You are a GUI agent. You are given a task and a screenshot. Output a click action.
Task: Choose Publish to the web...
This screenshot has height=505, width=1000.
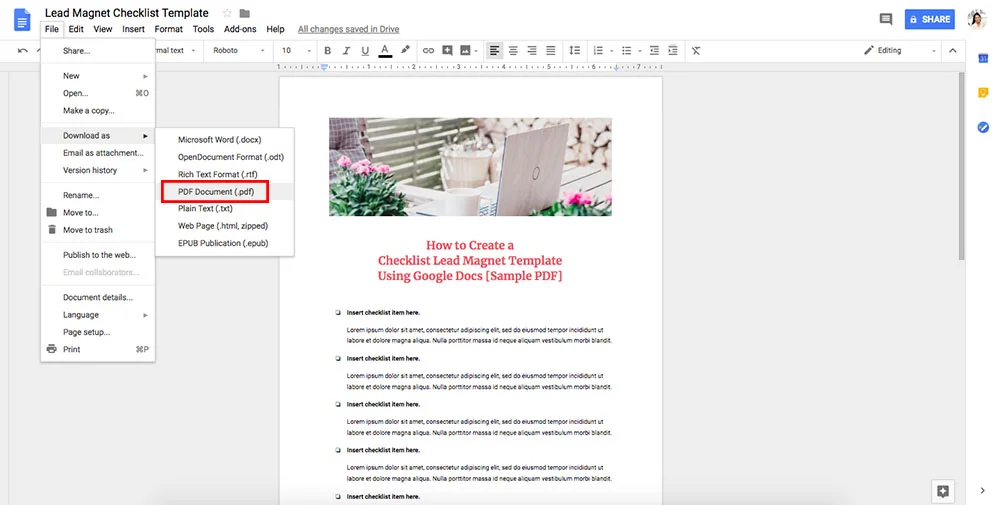click(98, 255)
